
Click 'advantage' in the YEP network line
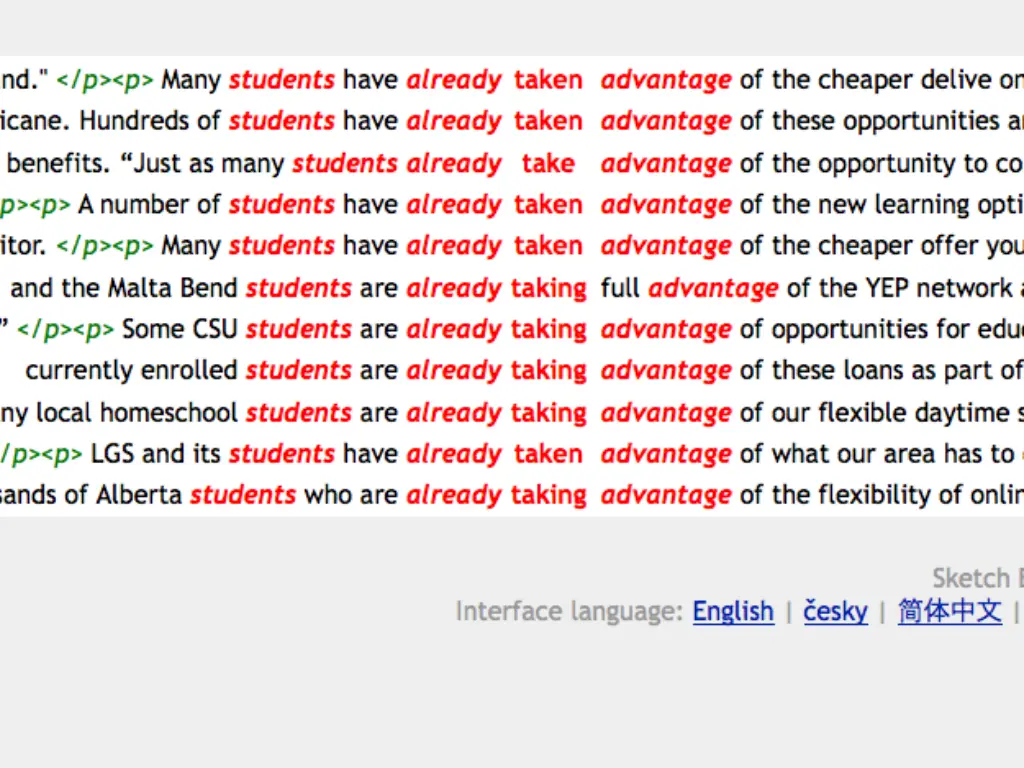713,288
